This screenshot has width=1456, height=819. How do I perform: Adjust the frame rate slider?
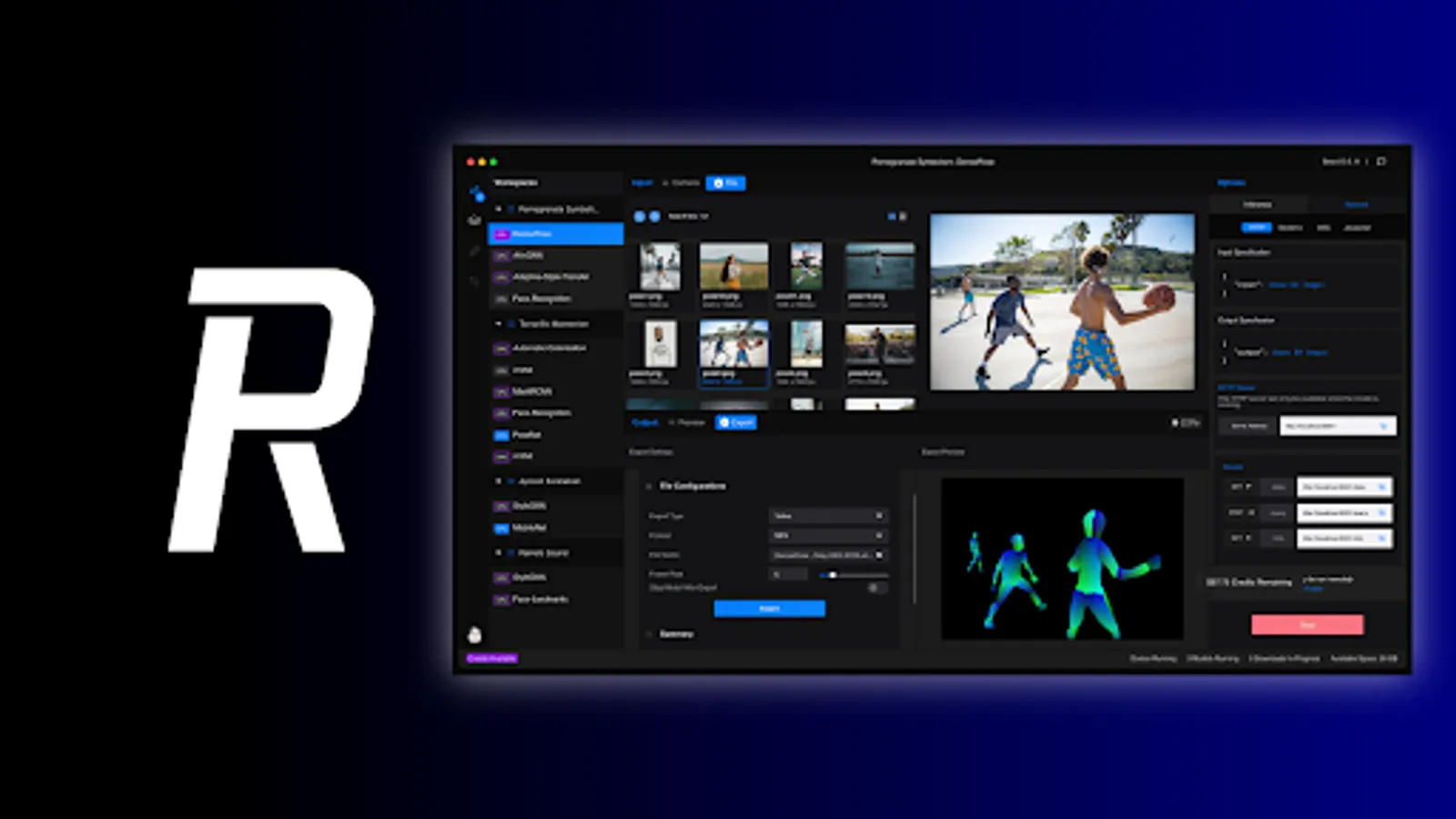coord(853,575)
